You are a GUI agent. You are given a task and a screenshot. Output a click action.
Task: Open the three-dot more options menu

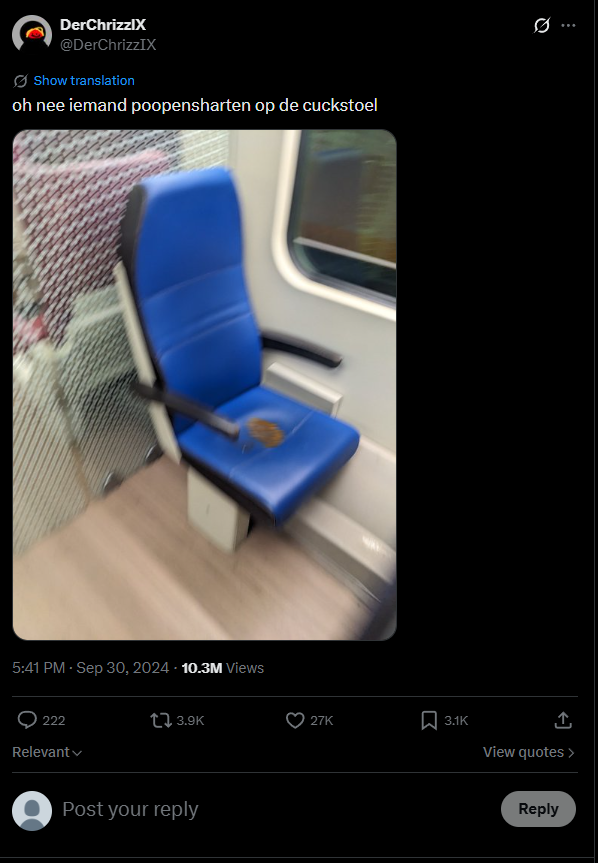point(568,25)
